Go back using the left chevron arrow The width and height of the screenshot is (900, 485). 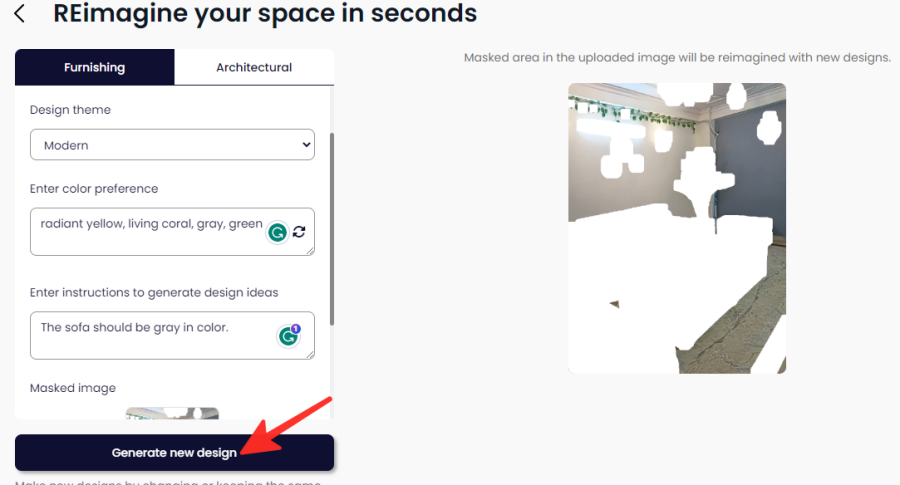pos(20,13)
